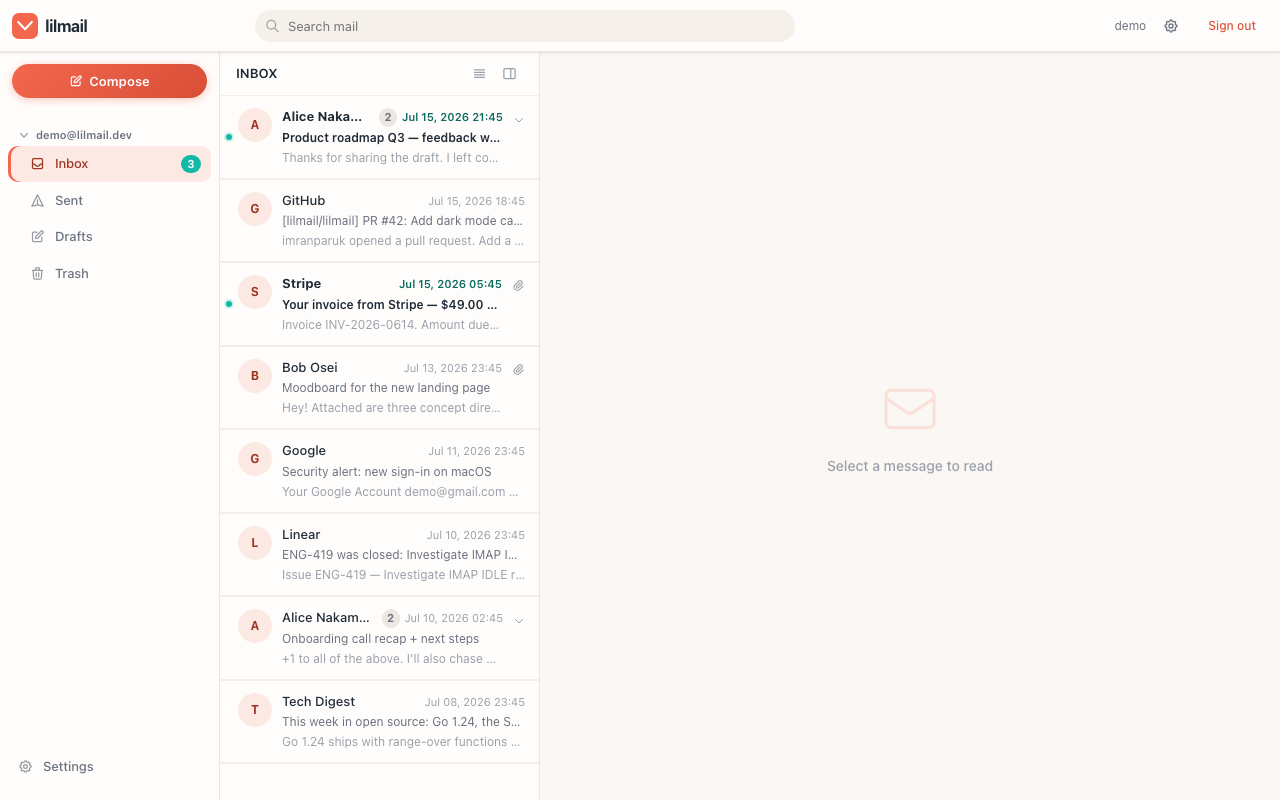Click the Inbox folder icon
Screen dimensions: 1280x800
tap(38, 164)
